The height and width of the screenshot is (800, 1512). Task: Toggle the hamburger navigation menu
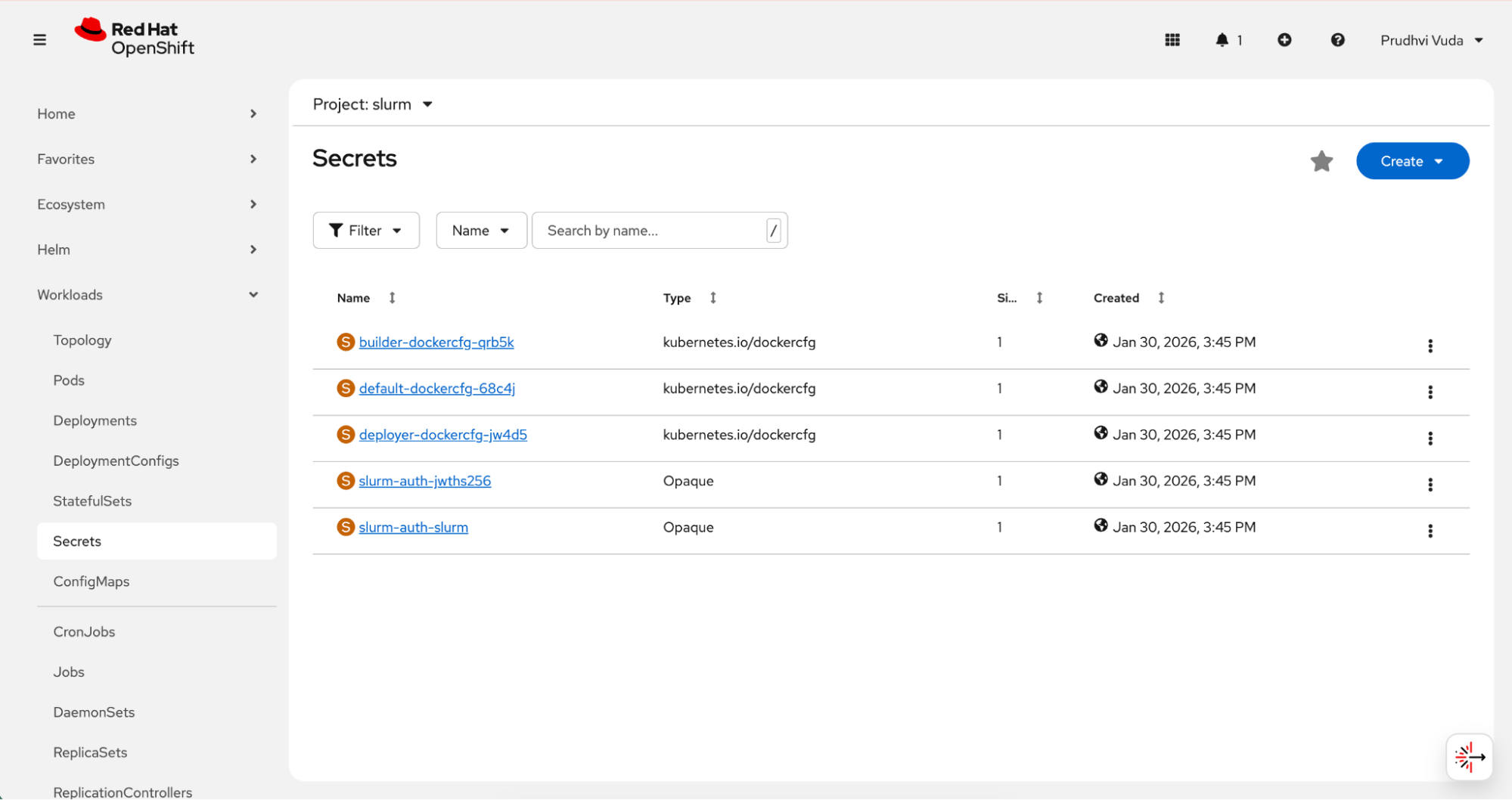(40, 40)
